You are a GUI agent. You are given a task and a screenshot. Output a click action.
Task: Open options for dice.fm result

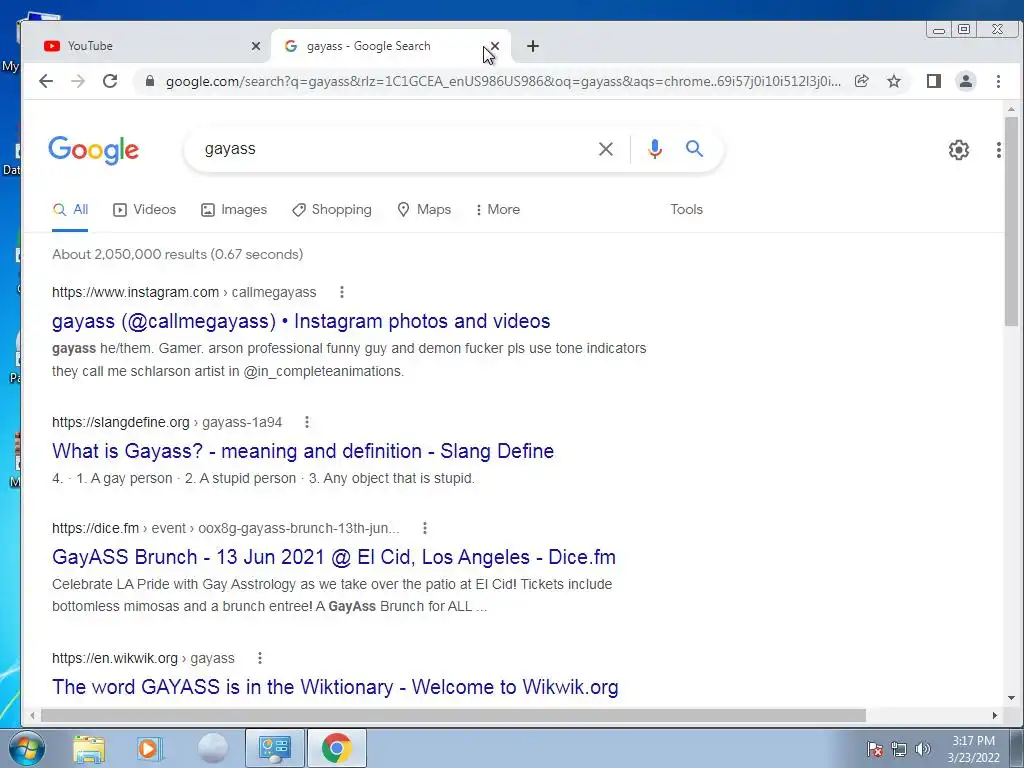424,528
